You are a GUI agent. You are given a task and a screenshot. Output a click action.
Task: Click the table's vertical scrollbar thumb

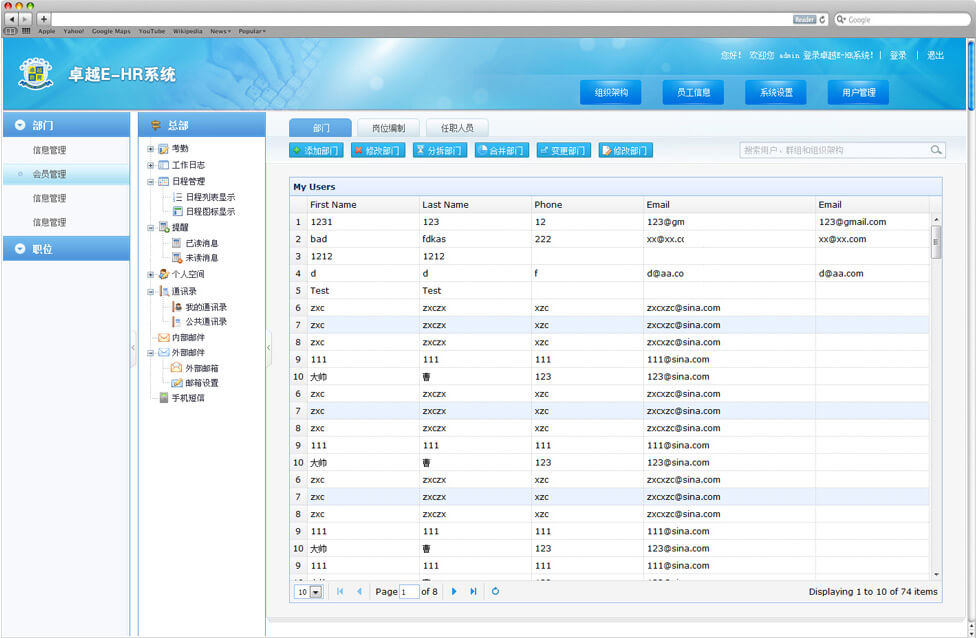pos(936,241)
